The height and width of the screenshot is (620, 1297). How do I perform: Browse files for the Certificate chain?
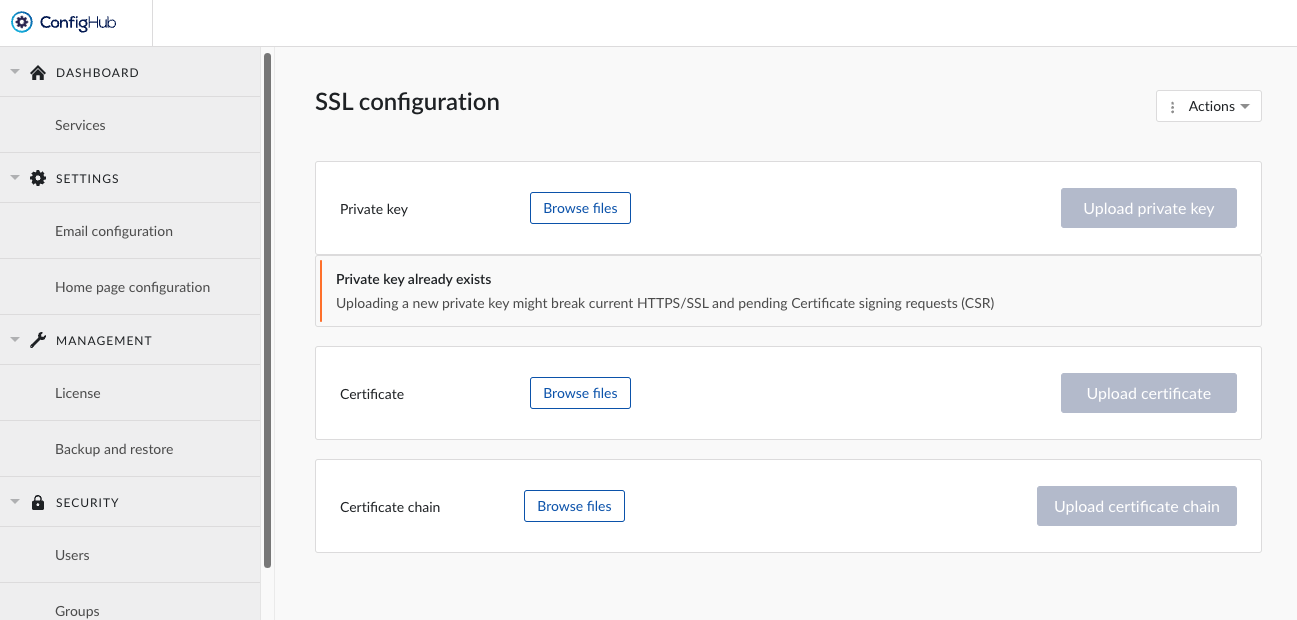pos(574,507)
